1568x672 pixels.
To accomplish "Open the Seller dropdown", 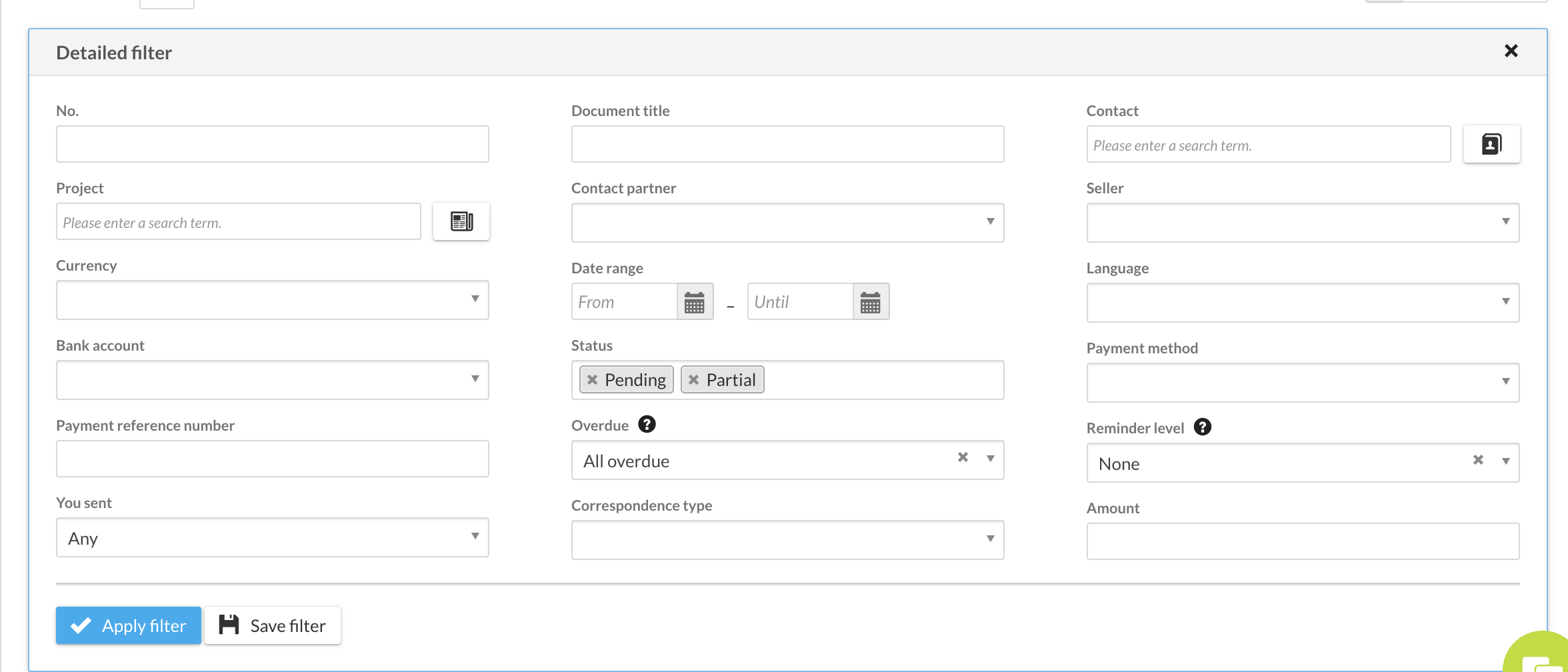I will tap(1303, 223).
